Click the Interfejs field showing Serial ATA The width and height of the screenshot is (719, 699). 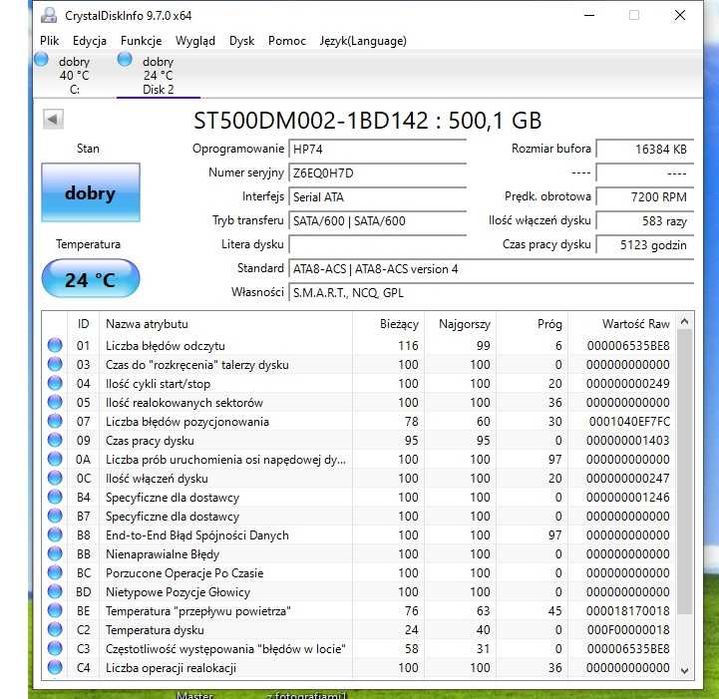378,197
